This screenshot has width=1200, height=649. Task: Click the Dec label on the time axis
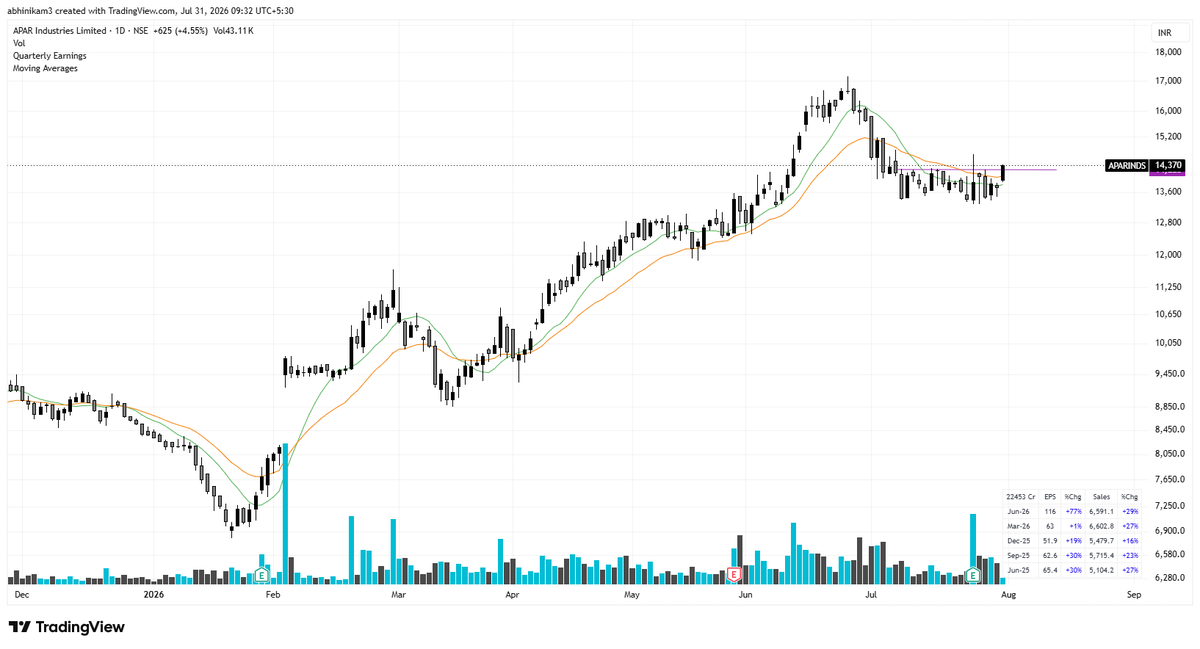point(21,595)
